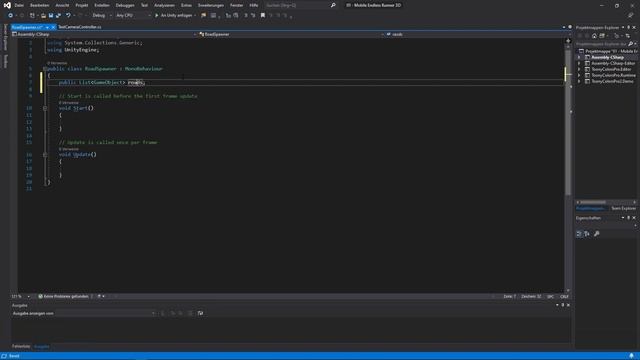640x360 pixels.
Task: Collapse the RoadSpawner class outline toggle
Action: tap(45, 69)
